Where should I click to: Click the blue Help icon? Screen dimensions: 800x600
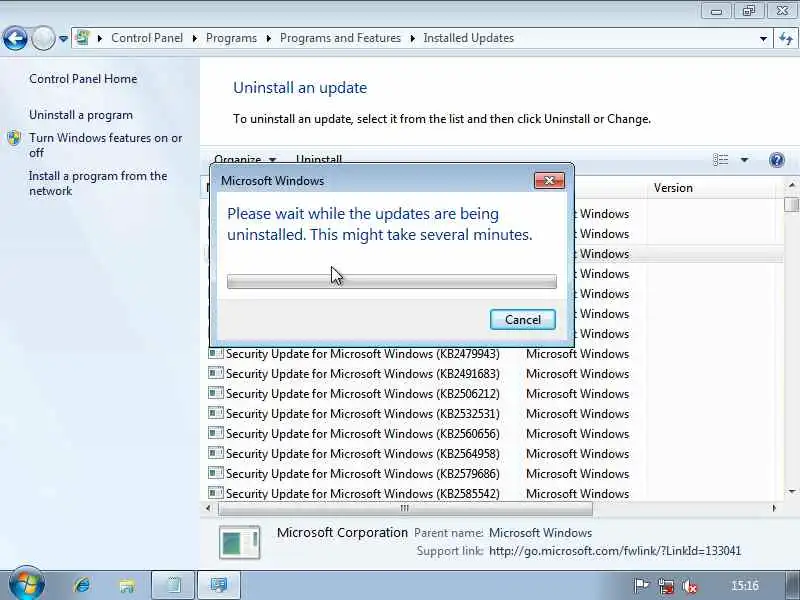pyautogui.click(x=777, y=160)
